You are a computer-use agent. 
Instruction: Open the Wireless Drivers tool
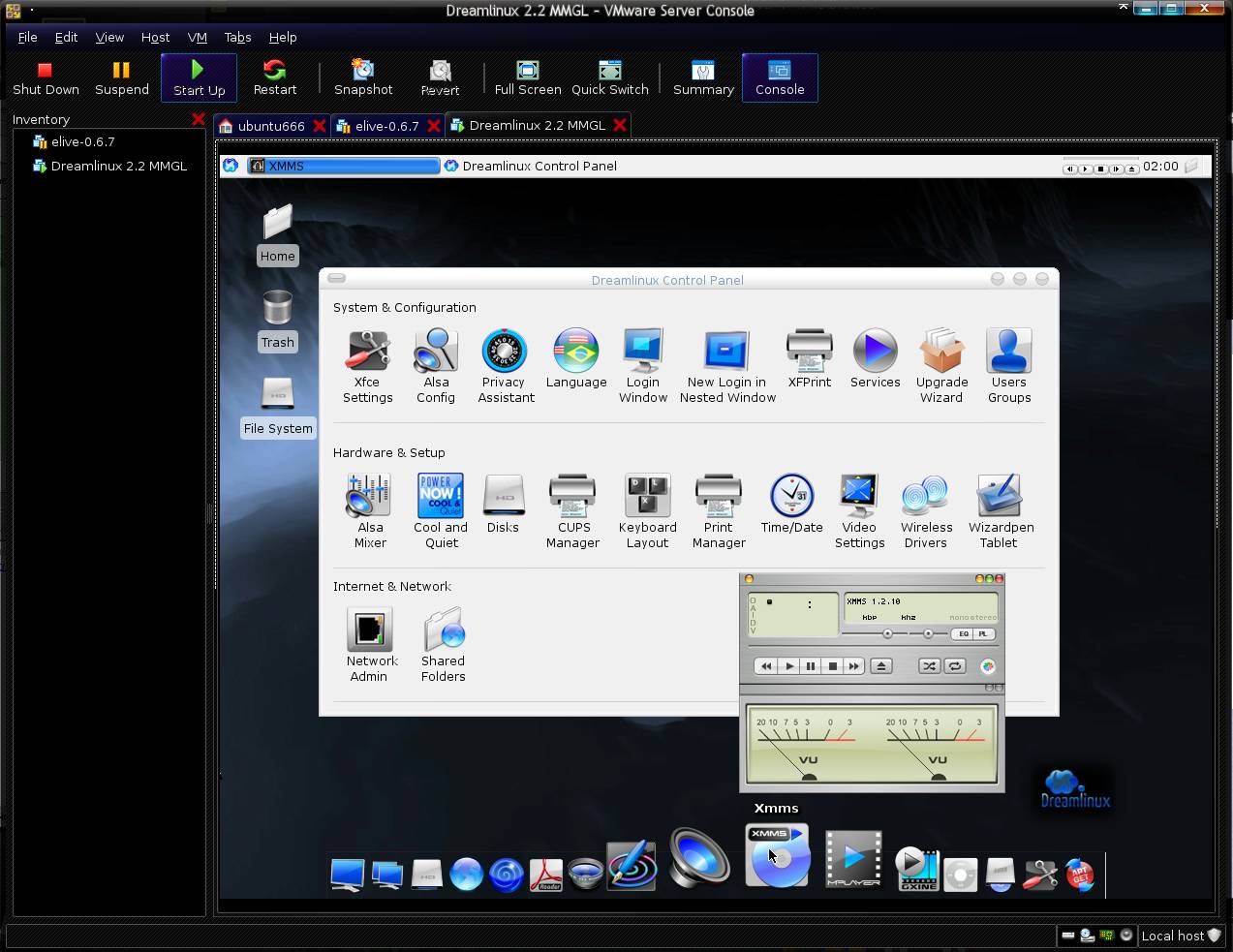[x=926, y=511]
